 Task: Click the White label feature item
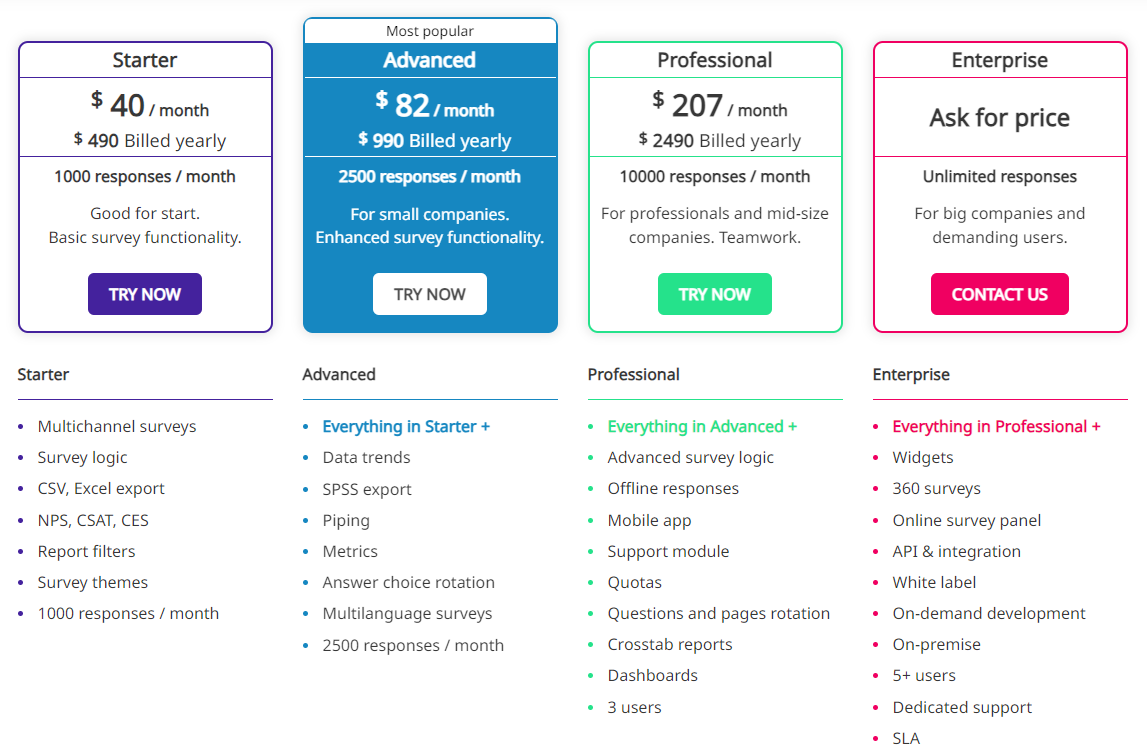934,582
